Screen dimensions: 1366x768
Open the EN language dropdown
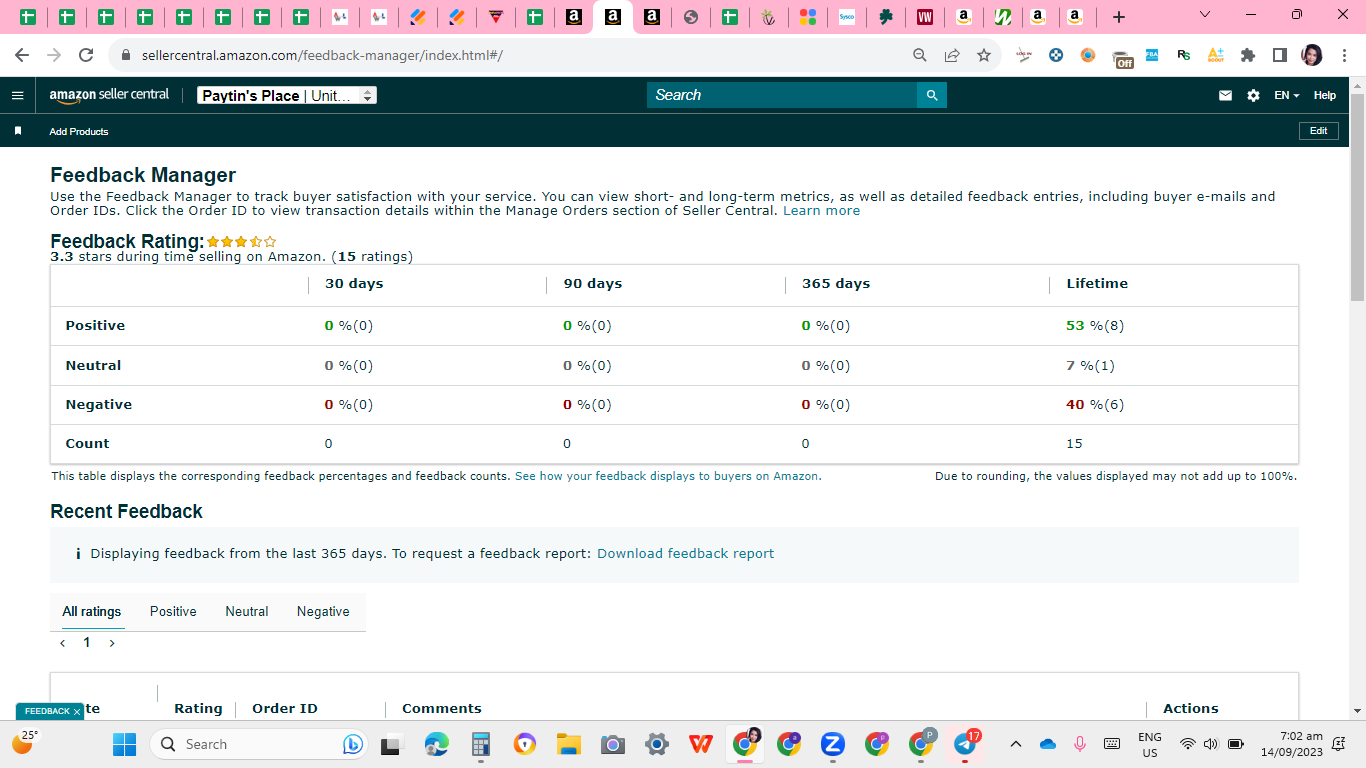(x=1286, y=95)
